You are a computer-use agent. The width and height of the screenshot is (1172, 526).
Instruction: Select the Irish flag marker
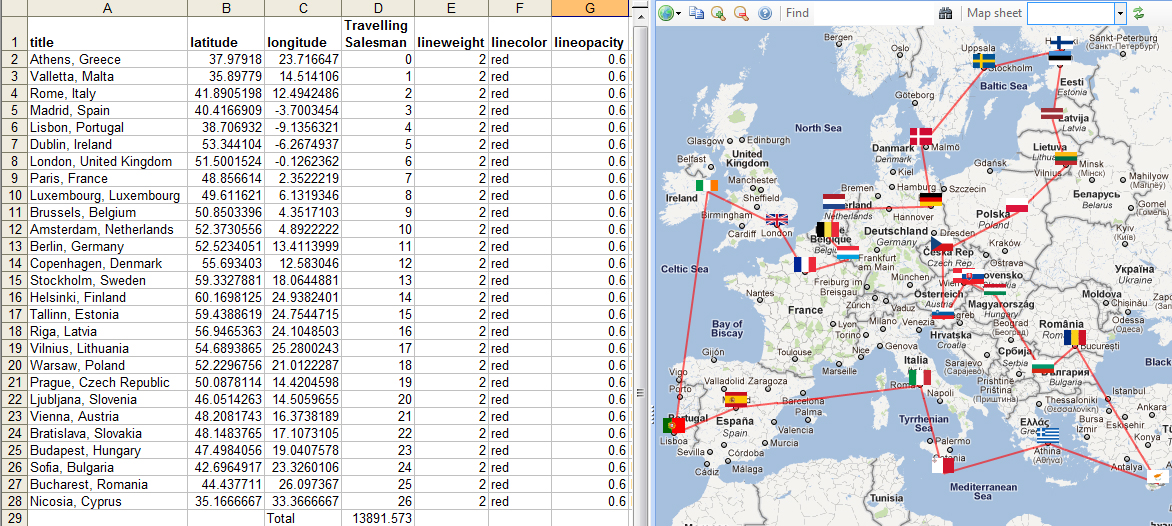pyautogui.click(x=706, y=185)
